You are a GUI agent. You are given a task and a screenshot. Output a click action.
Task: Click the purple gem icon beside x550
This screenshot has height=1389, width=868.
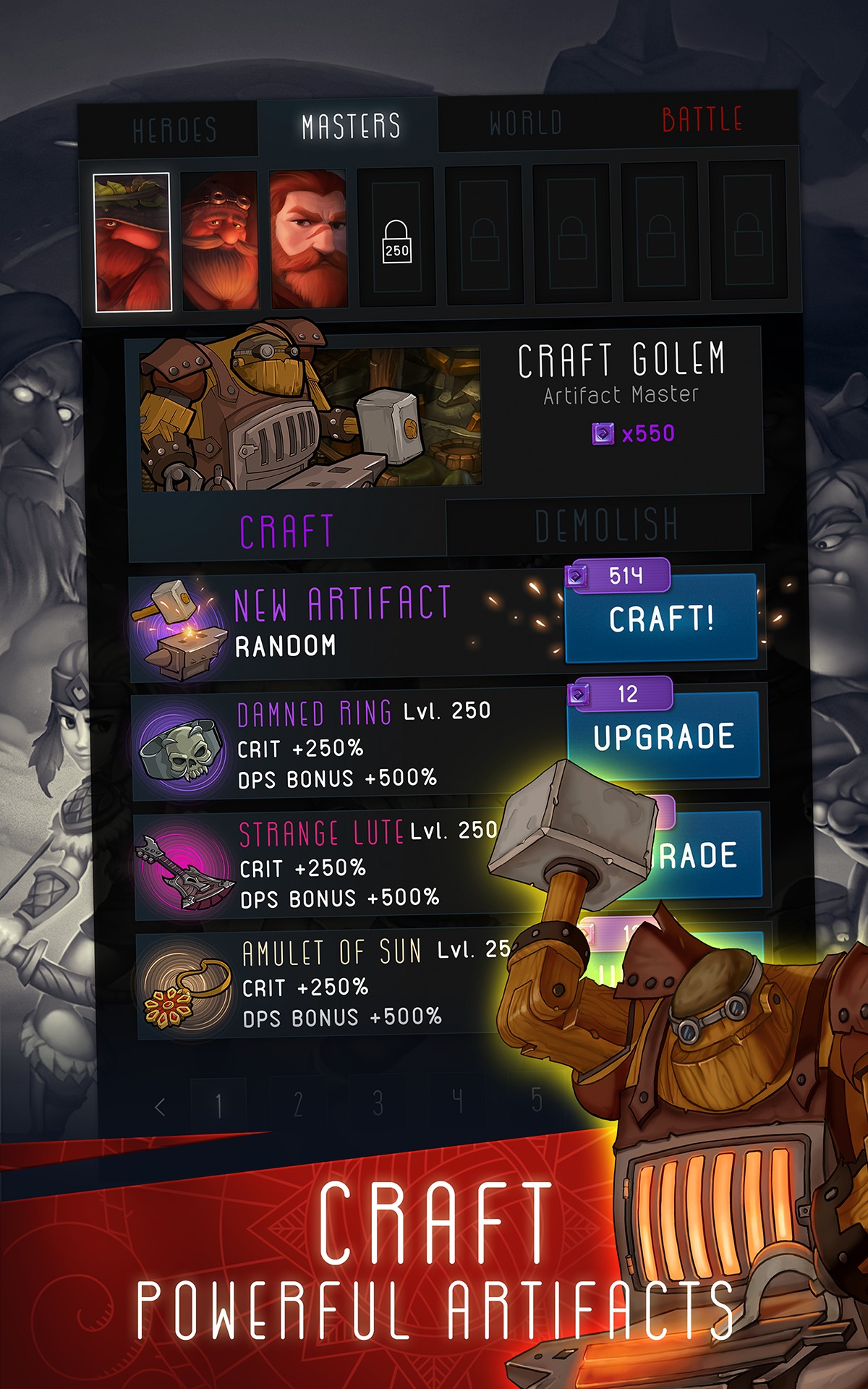603,434
